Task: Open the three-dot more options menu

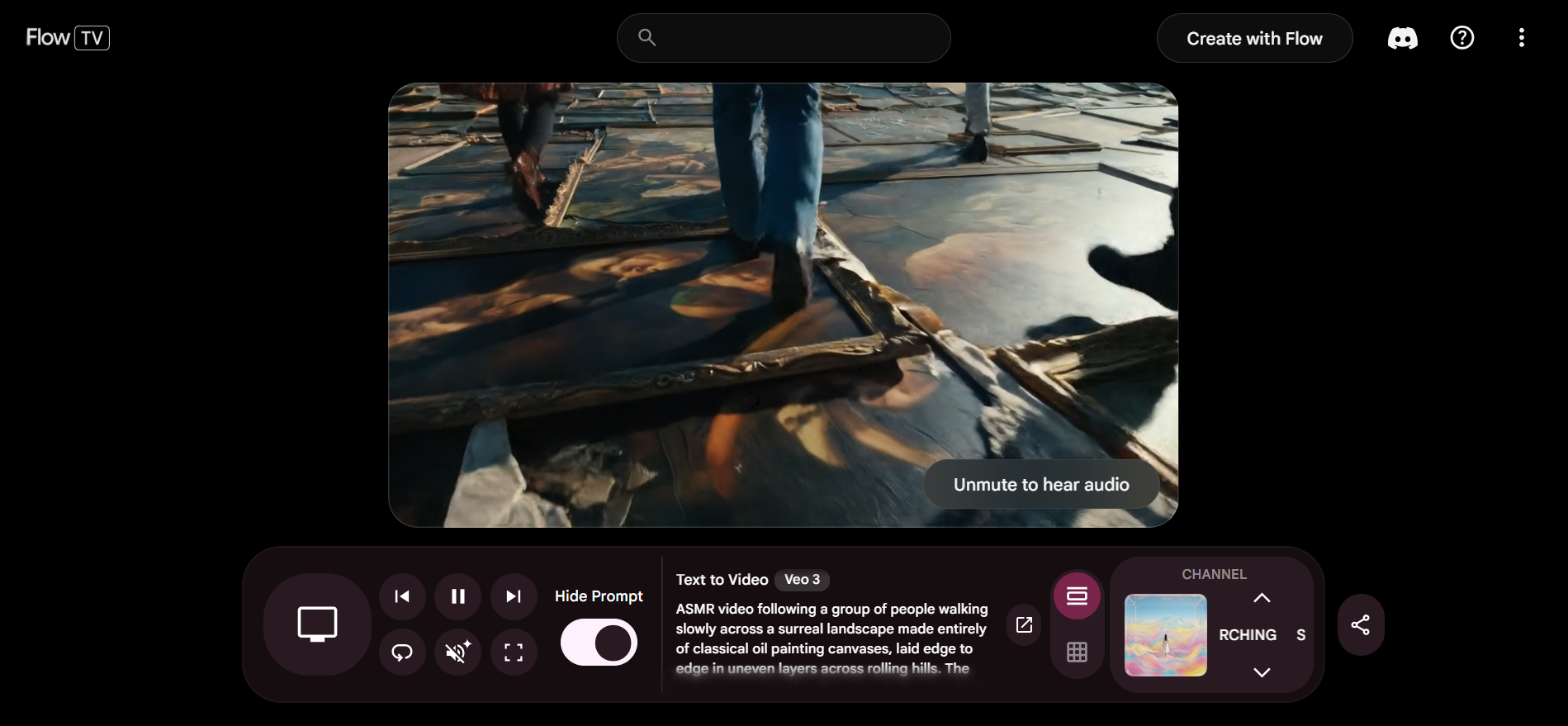Action: (1521, 38)
